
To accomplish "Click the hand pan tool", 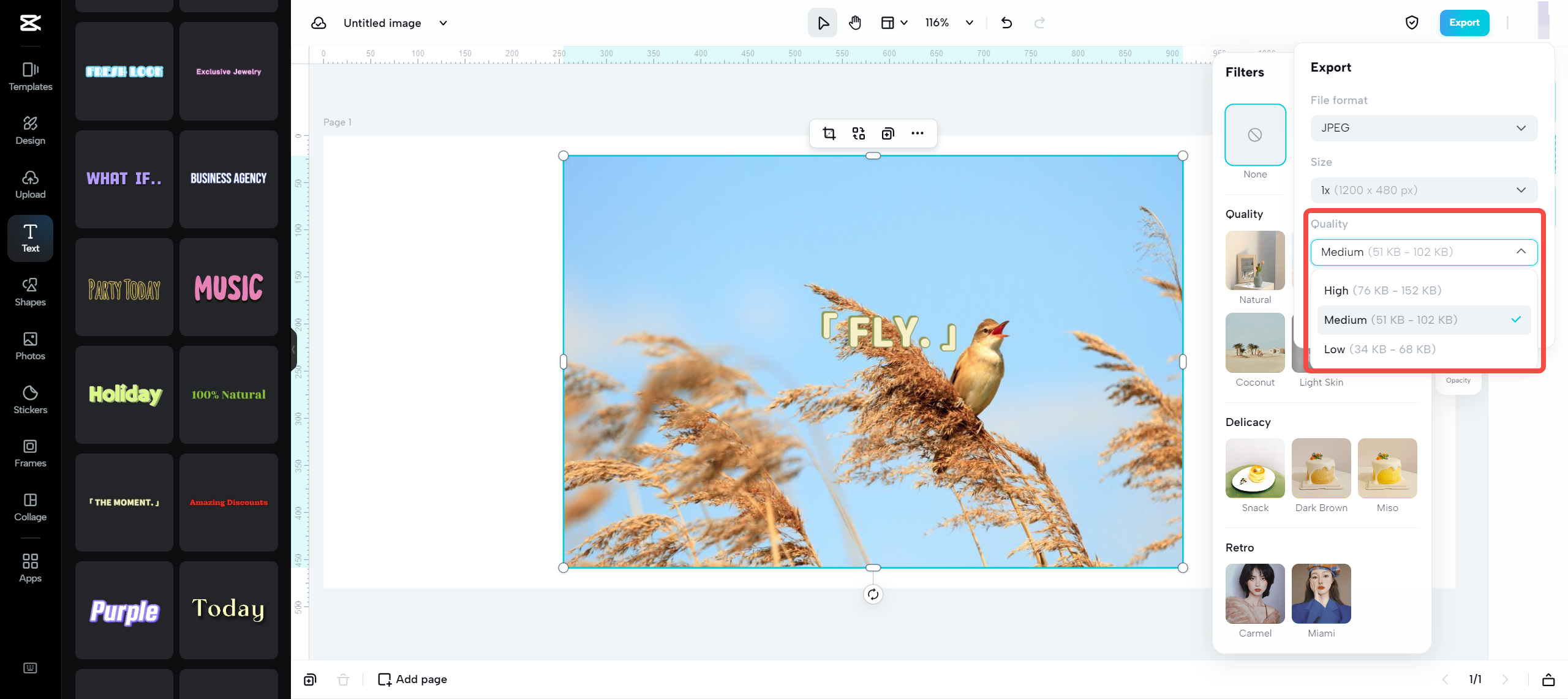I will (x=855, y=23).
